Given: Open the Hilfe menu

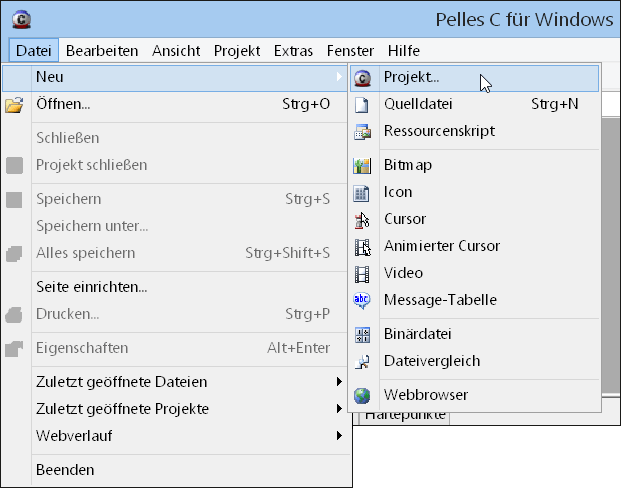Looking at the screenshot, I should click(x=404, y=50).
